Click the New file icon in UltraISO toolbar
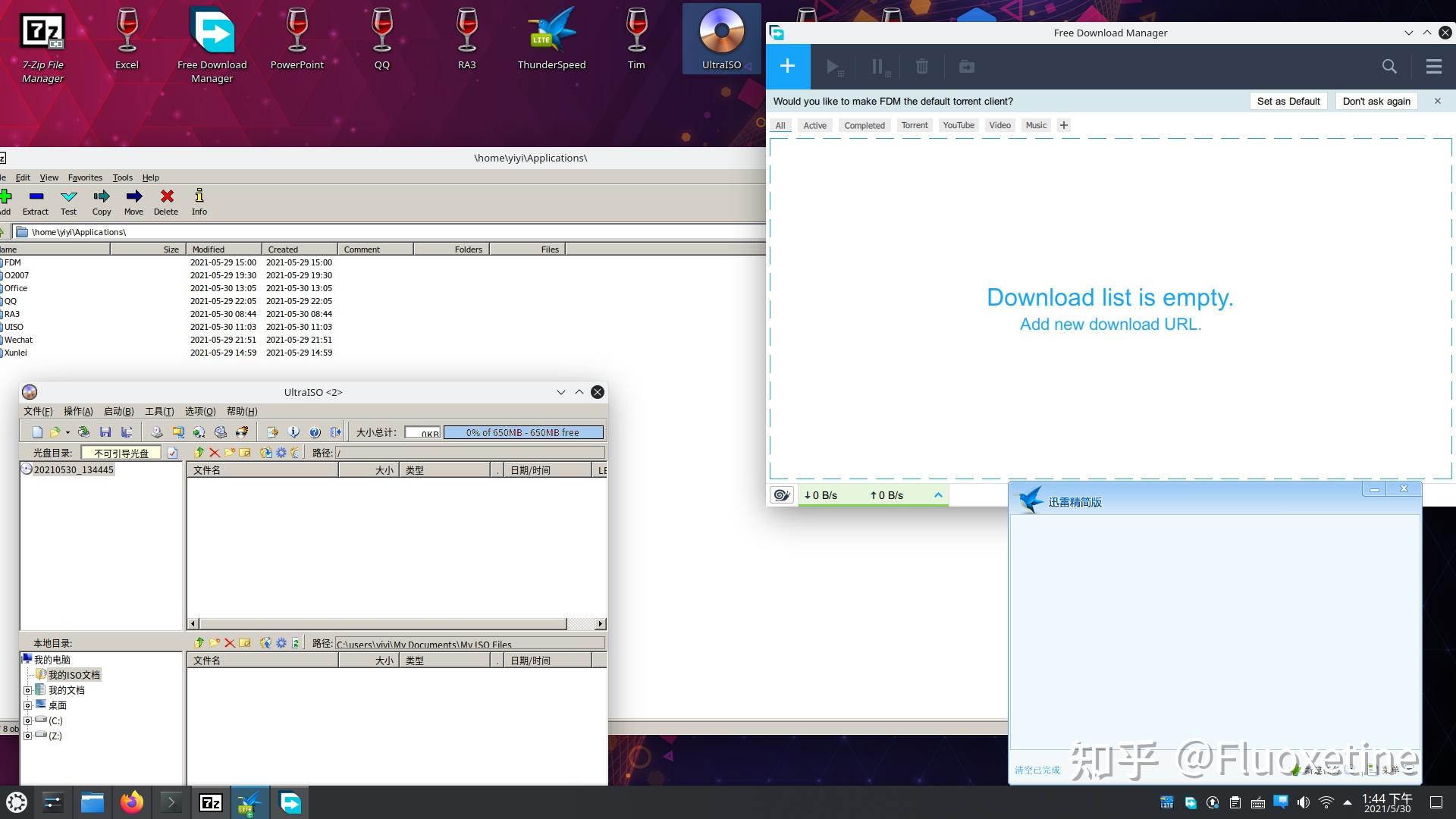Image resolution: width=1456 pixels, height=819 pixels. [37, 432]
